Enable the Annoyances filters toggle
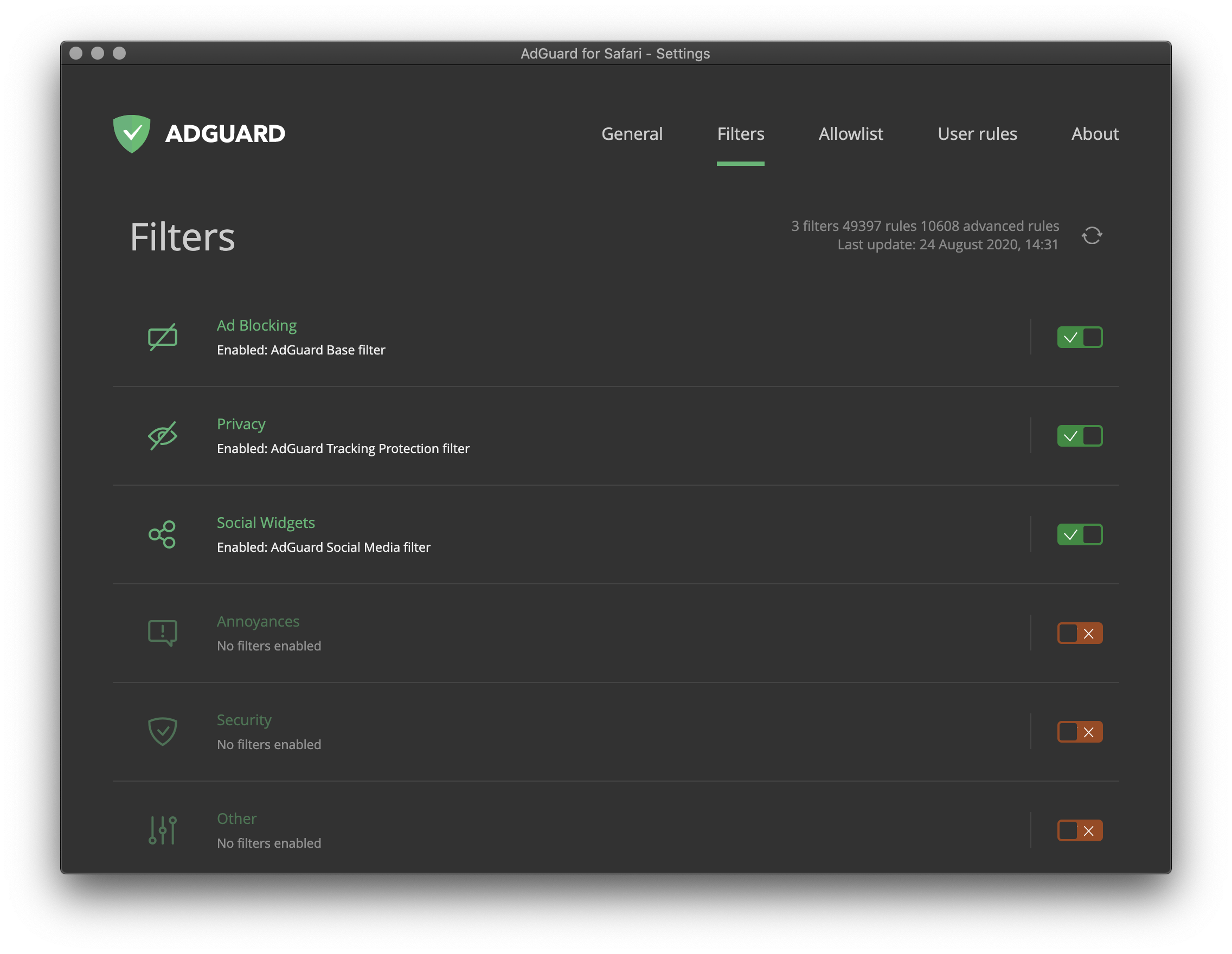1232x954 pixels. tap(1080, 633)
